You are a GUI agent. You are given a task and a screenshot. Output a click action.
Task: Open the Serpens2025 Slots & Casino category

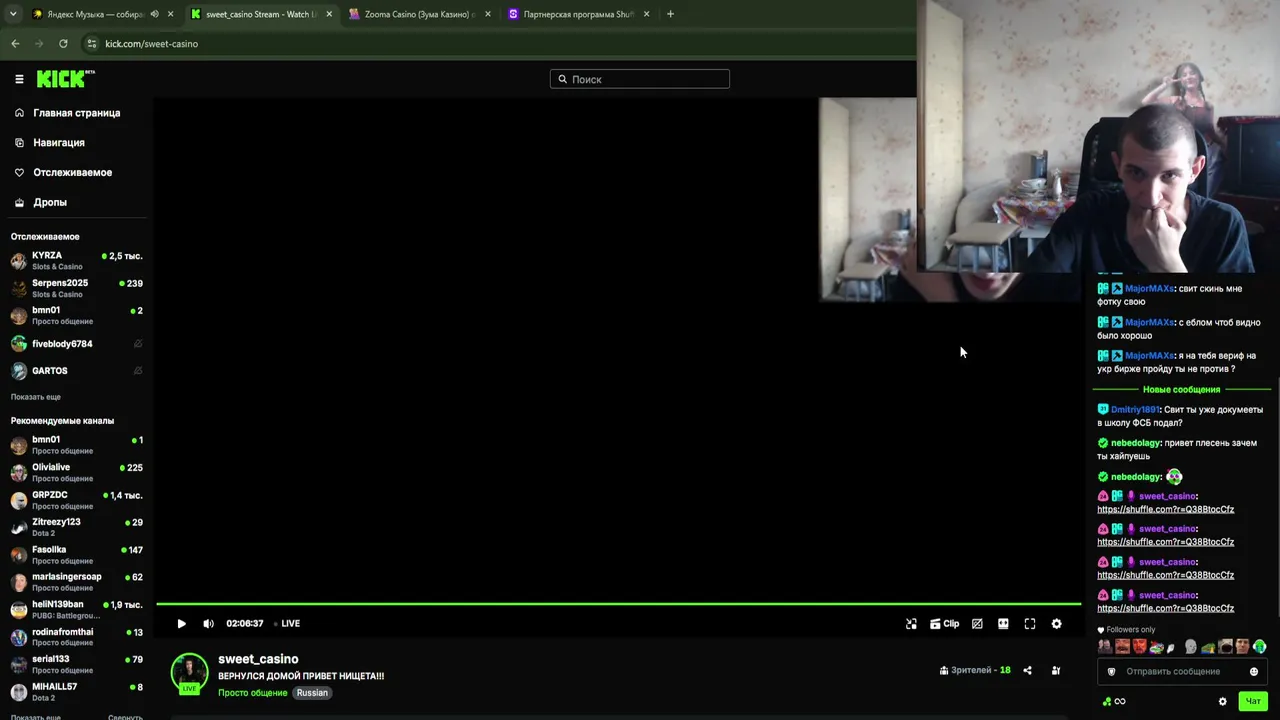tap(57, 295)
